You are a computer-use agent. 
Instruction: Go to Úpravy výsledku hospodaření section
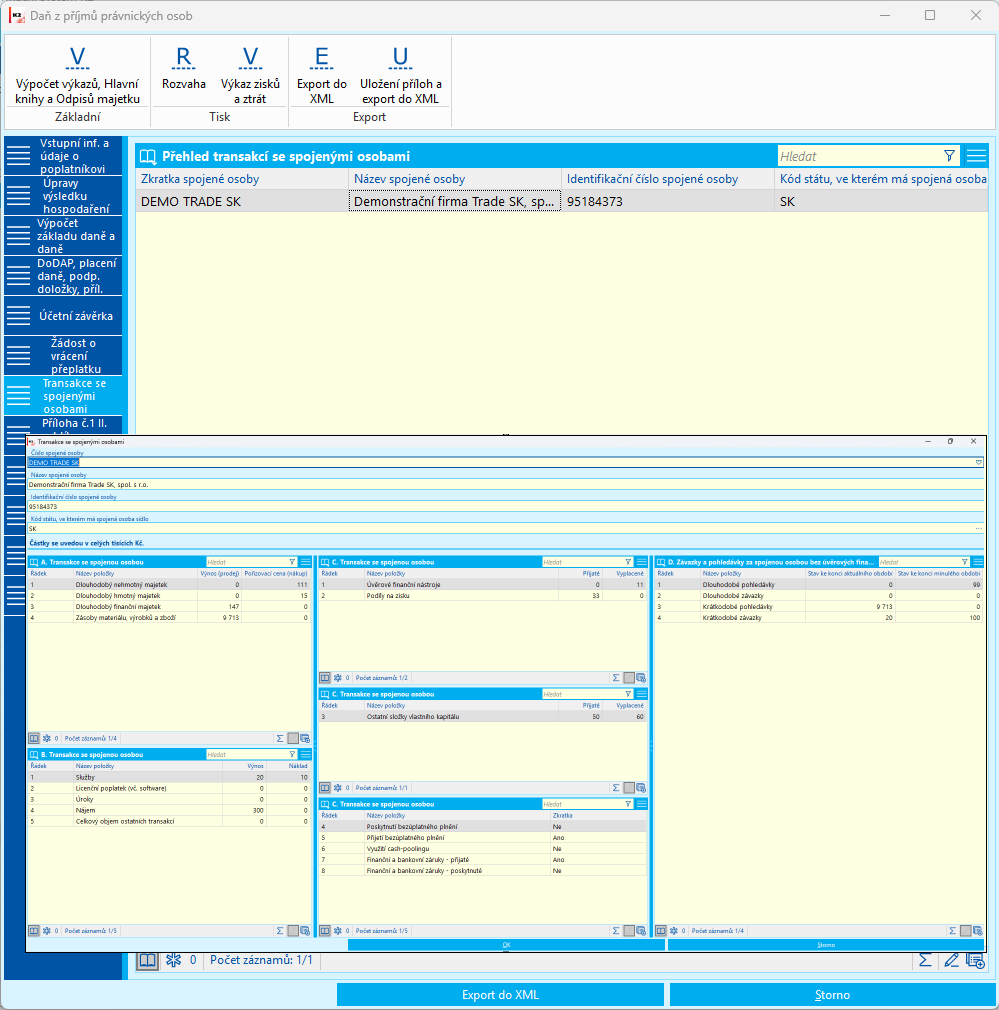coord(63,196)
